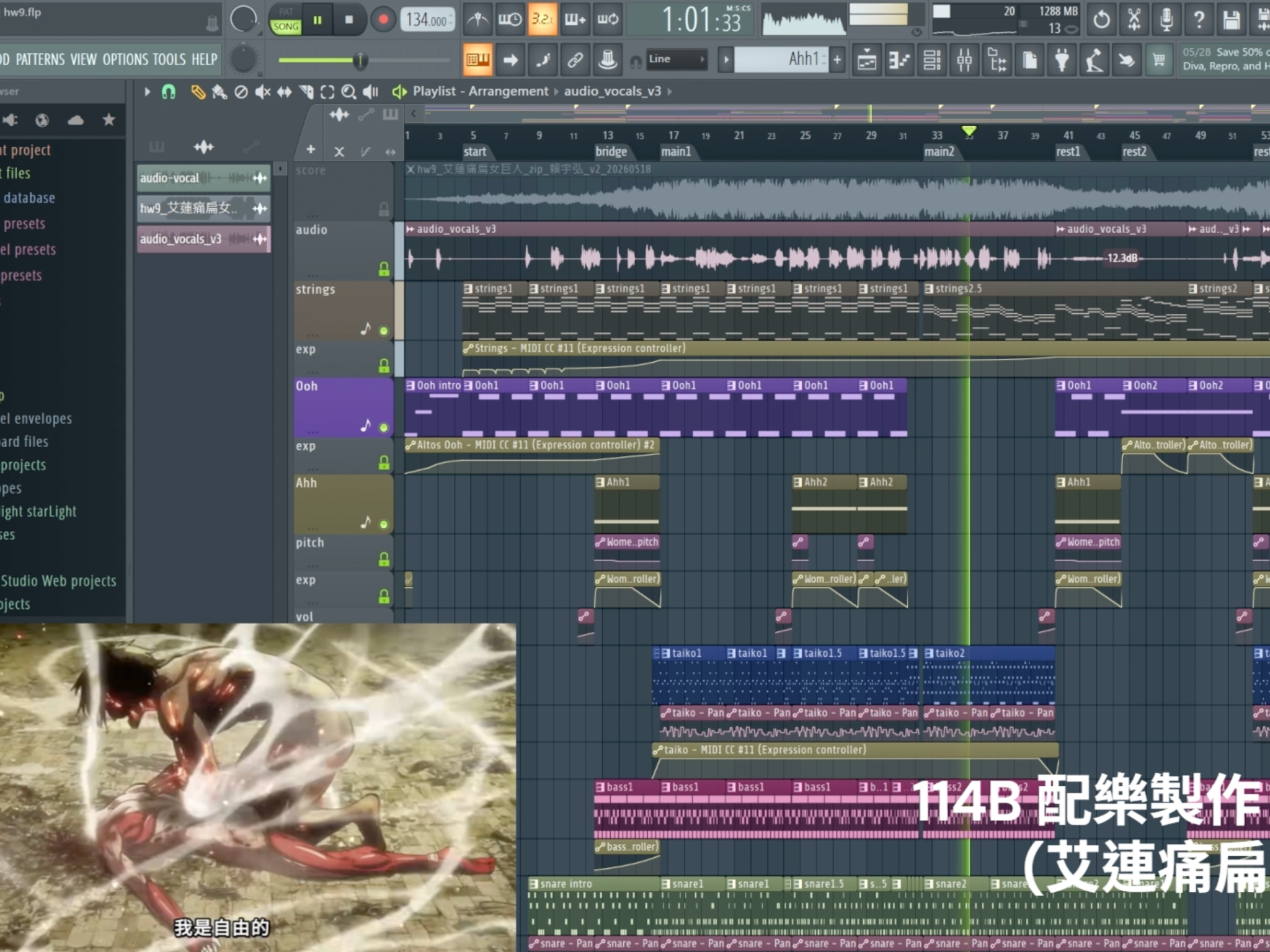
Task: Jump to the bridge timeline marker
Action: 611,151
